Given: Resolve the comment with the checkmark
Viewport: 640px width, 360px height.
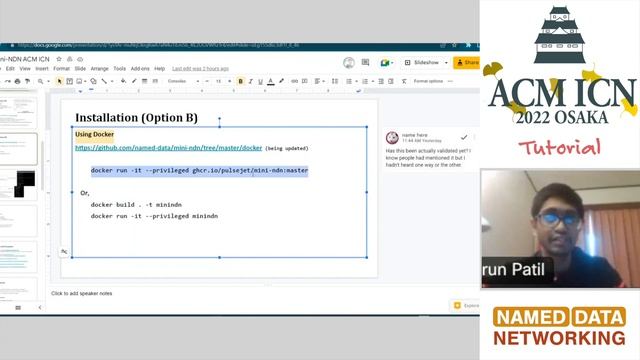Looking at the screenshot, I should tap(464, 137).
